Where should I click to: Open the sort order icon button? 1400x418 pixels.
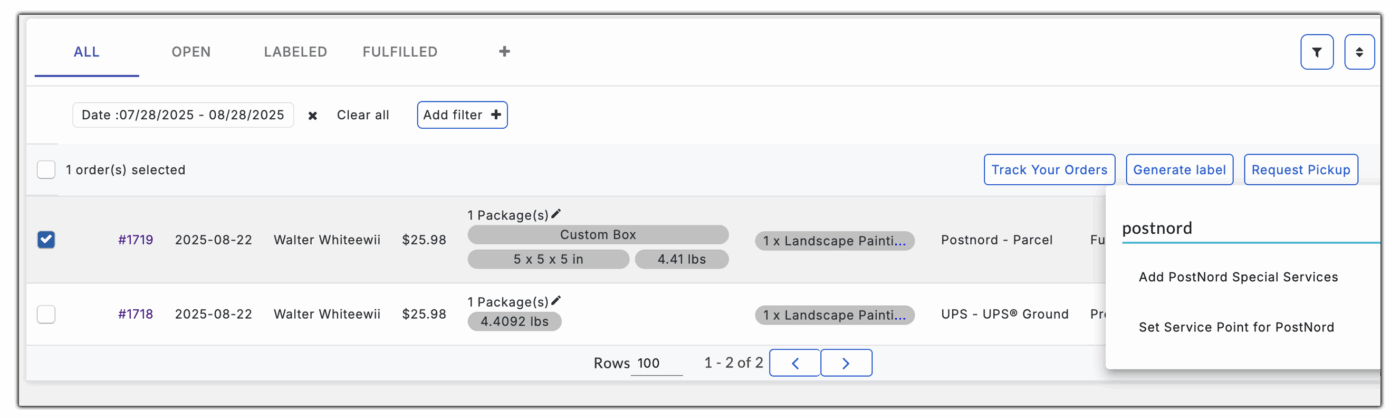(x=1359, y=52)
